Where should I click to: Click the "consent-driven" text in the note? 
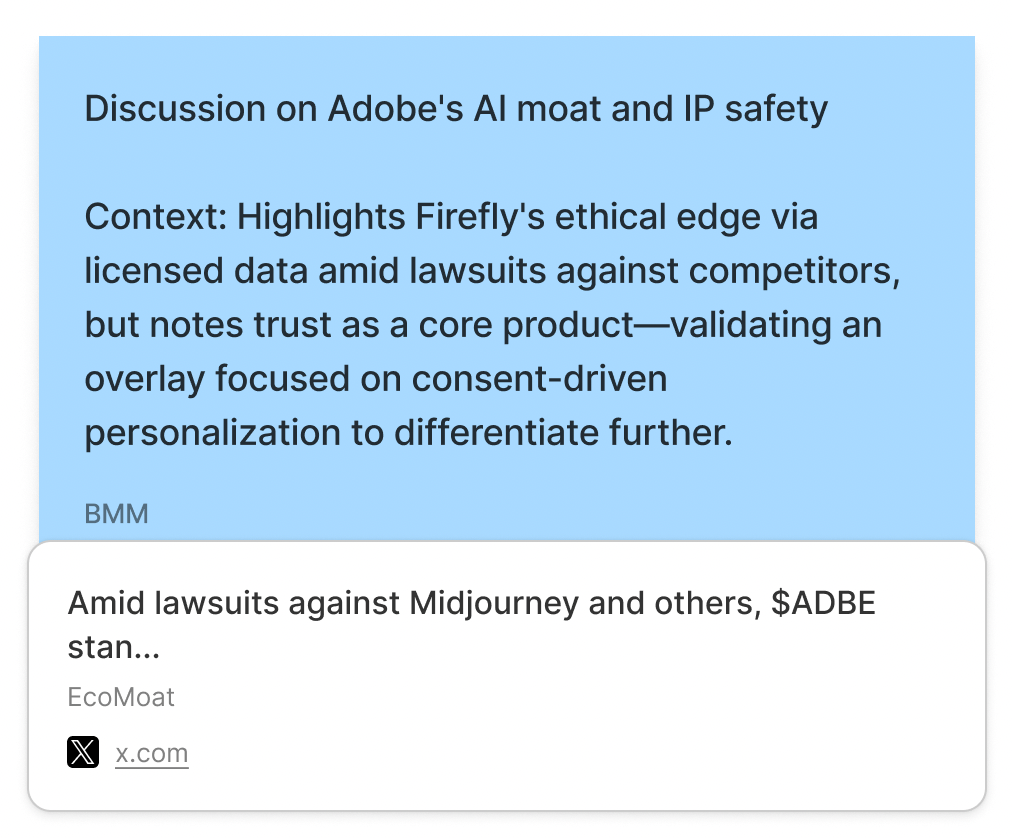538,380
